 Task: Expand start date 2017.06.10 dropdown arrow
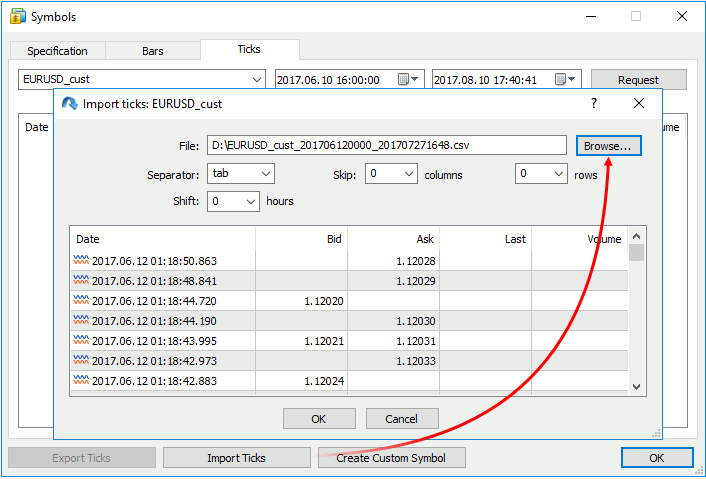[415, 79]
